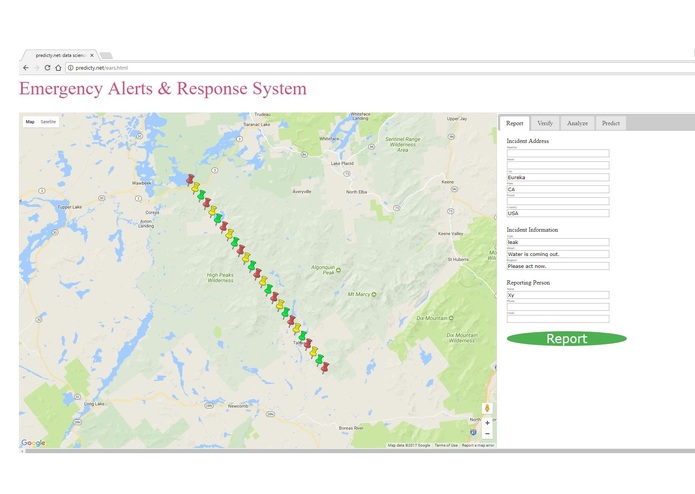Click the browser forward arrow

pyautogui.click(x=36, y=68)
